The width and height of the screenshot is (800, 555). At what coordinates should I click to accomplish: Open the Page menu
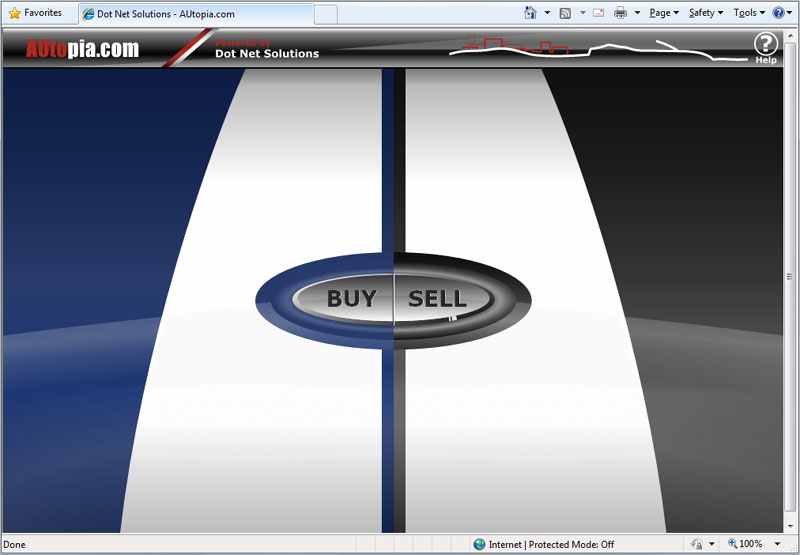click(x=662, y=13)
